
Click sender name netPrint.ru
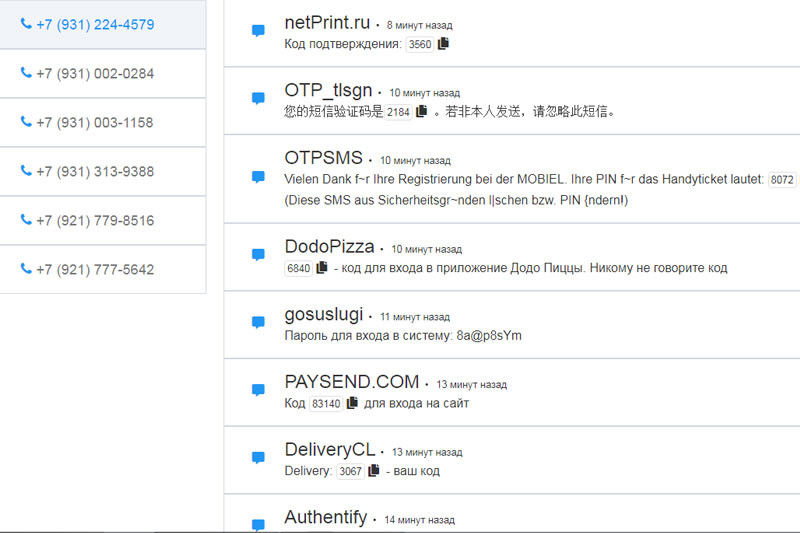coord(327,22)
